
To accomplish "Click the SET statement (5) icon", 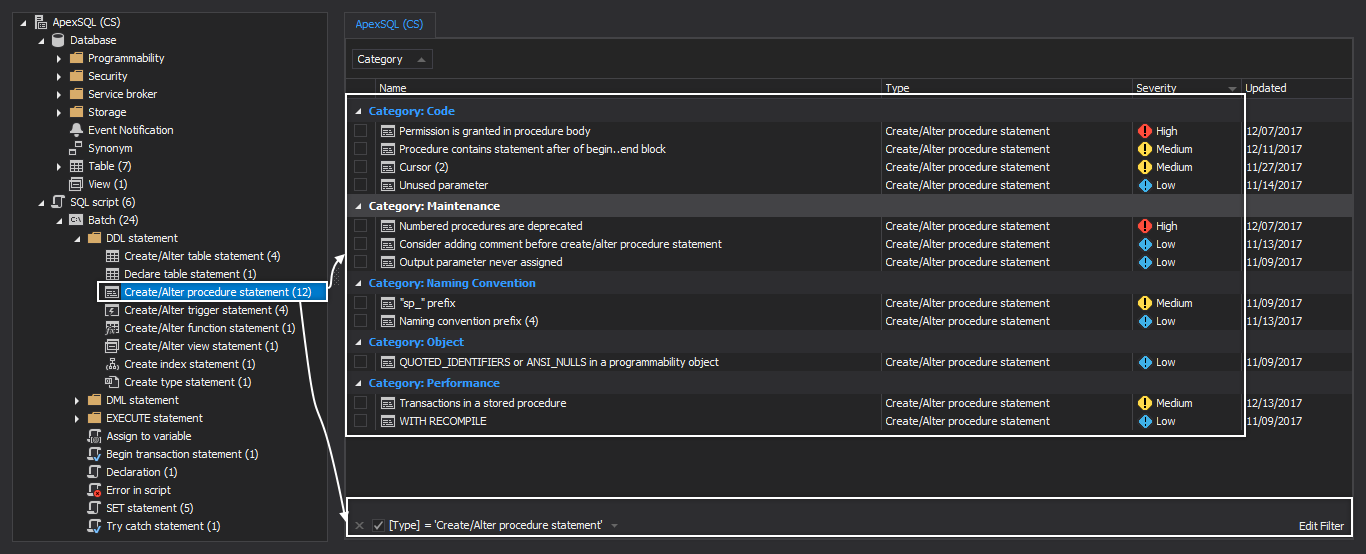I will [x=95, y=508].
